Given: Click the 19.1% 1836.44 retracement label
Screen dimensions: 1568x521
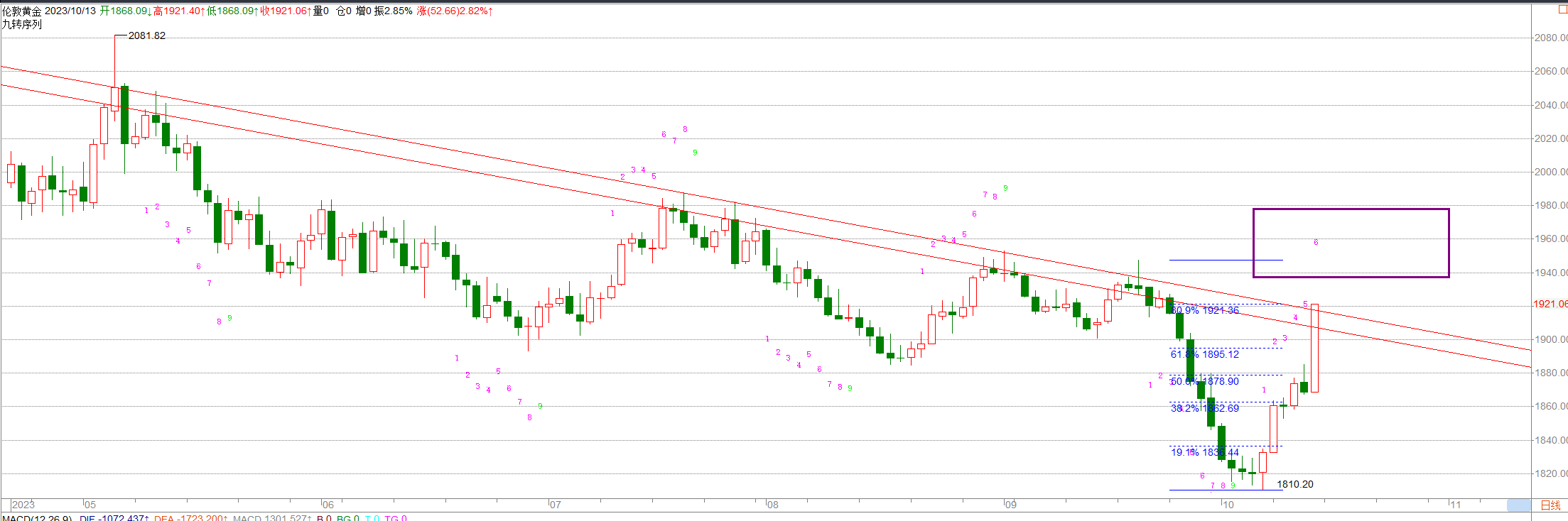Looking at the screenshot, I should click(x=1204, y=452).
